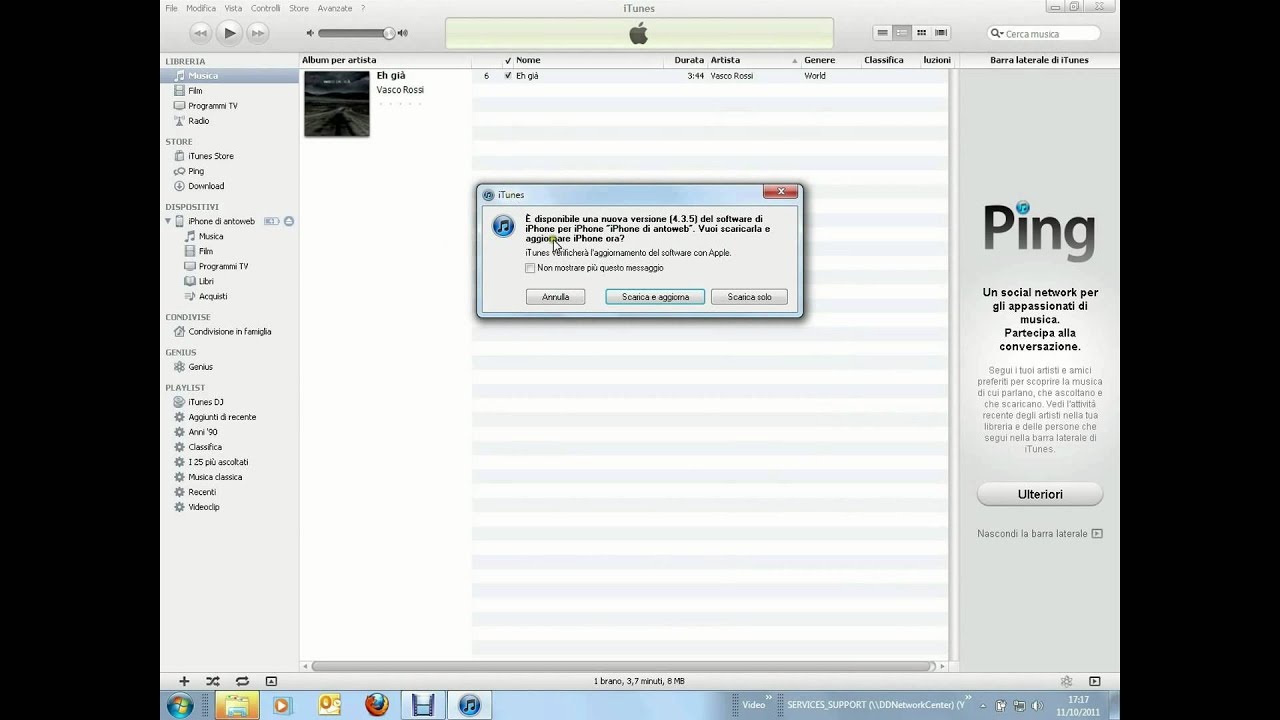
Task: Switch to song list view
Action: 882,33
